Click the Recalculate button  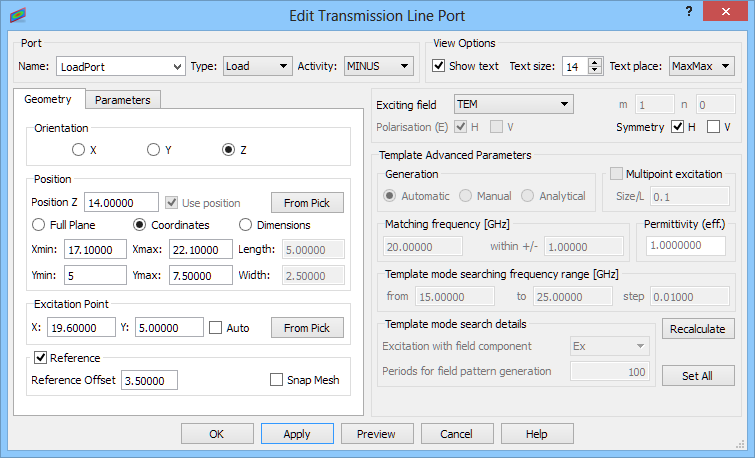[x=698, y=329]
